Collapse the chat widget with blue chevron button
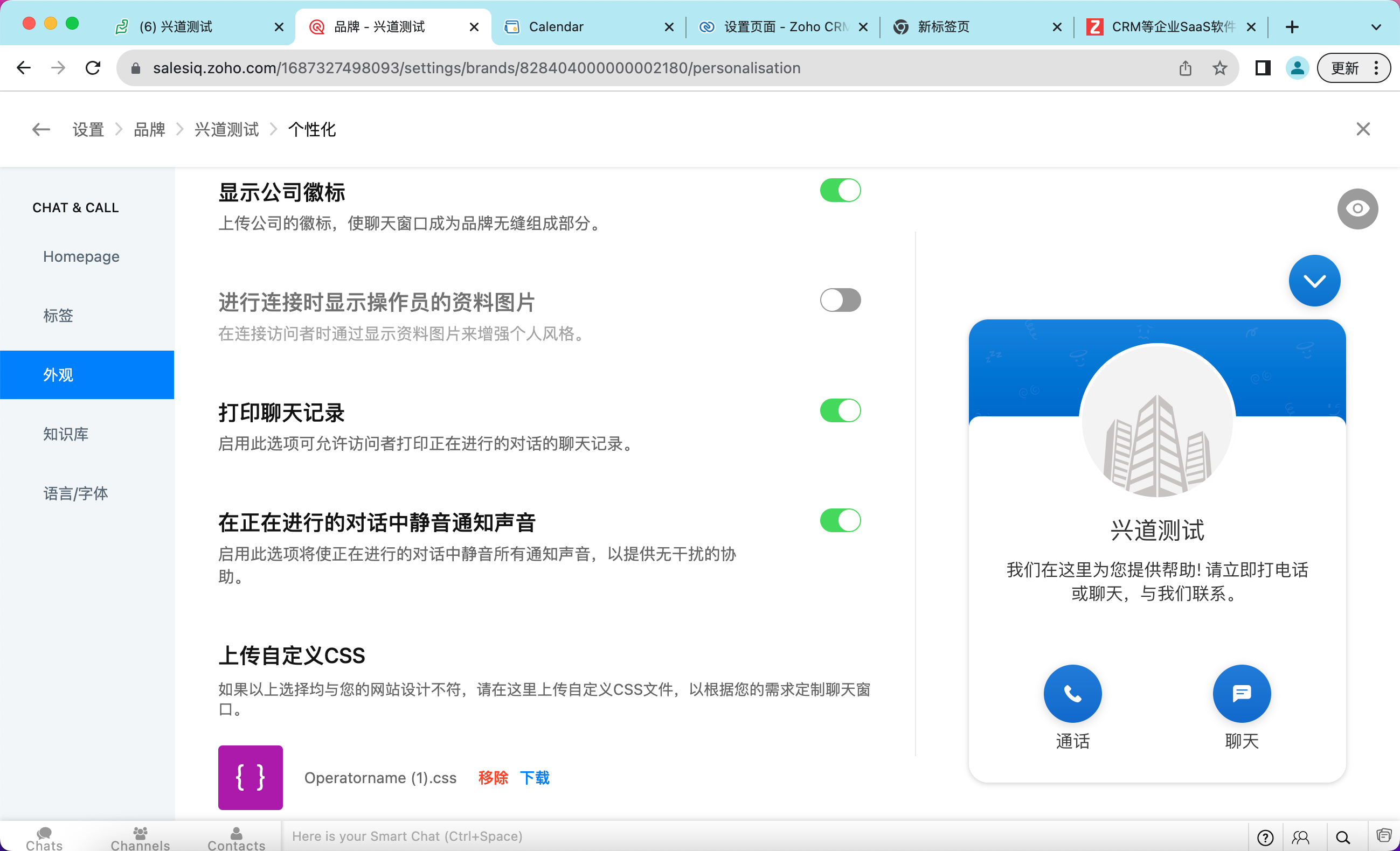The width and height of the screenshot is (1400, 851). [x=1314, y=281]
